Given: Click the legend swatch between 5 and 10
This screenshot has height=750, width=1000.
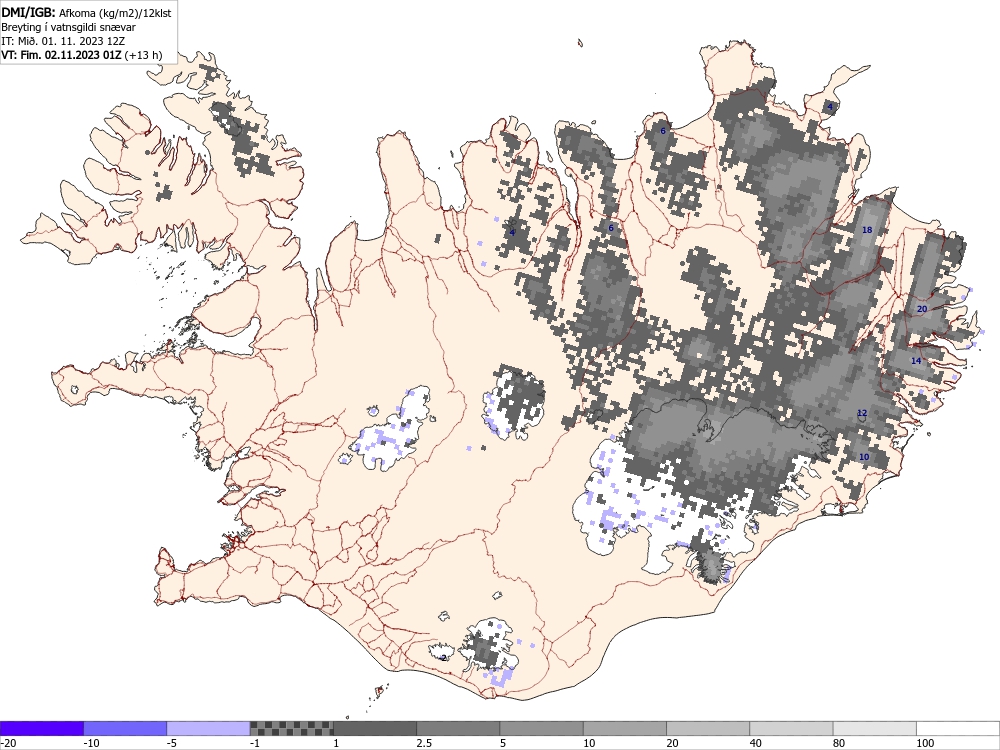Looking at the screenshot, I should coord(541,728).
